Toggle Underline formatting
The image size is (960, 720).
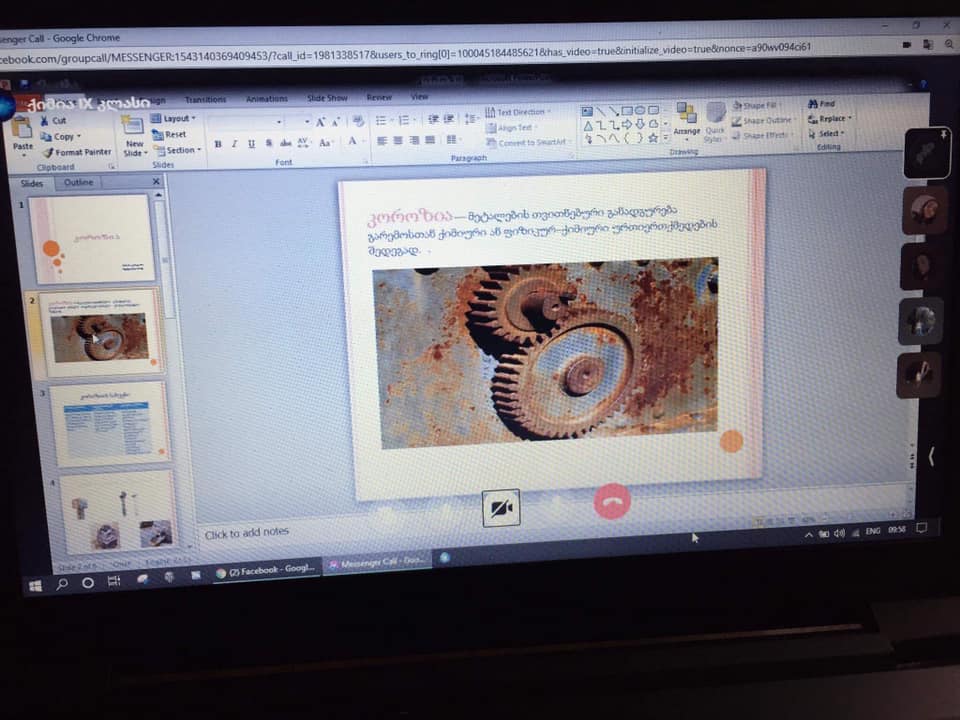pyautogui.click(x=251, y=144)
